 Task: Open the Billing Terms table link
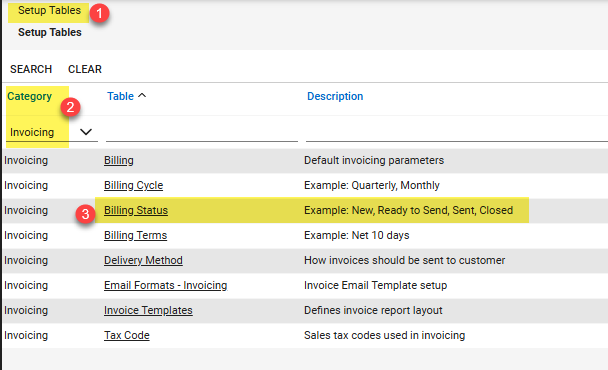(x=135, y=235)
